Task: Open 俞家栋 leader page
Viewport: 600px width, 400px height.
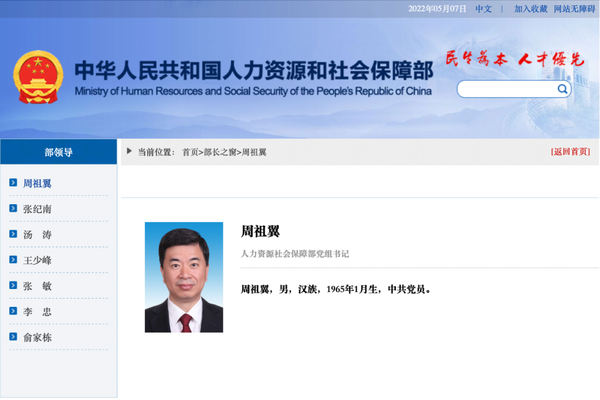Action: [x=37, y=337]
